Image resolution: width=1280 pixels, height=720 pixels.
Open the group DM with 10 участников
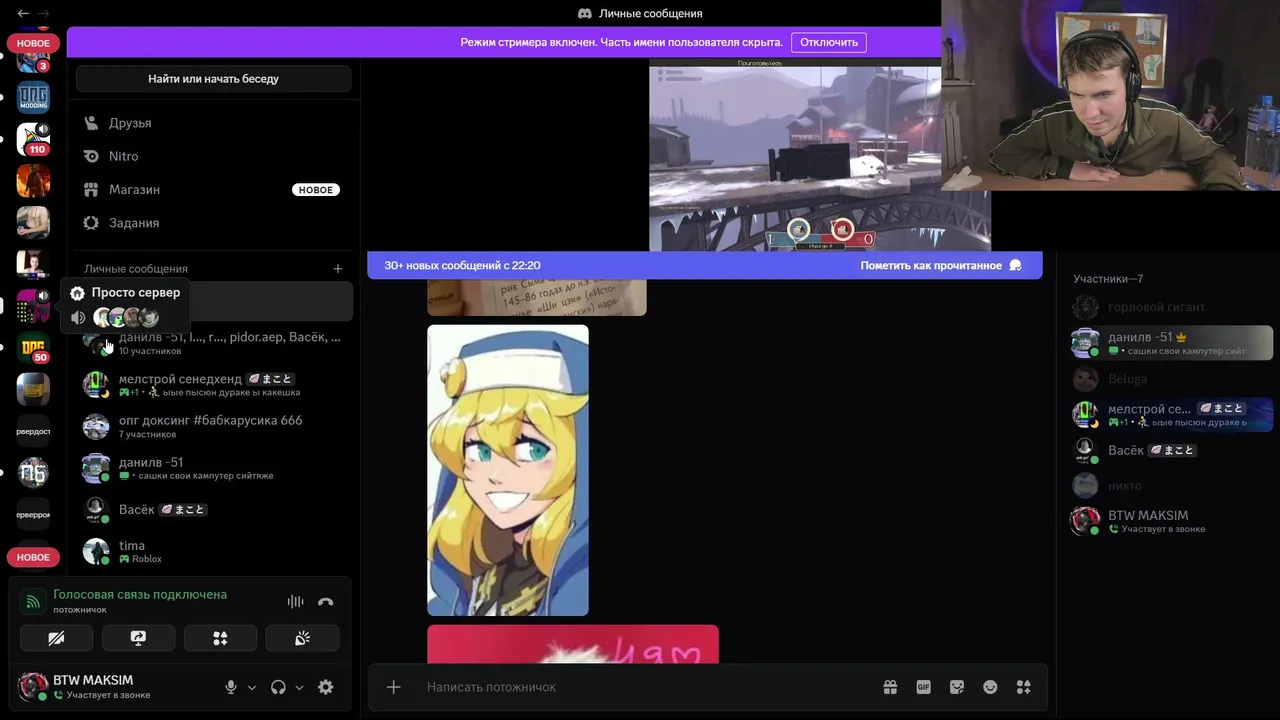(214, 343)
